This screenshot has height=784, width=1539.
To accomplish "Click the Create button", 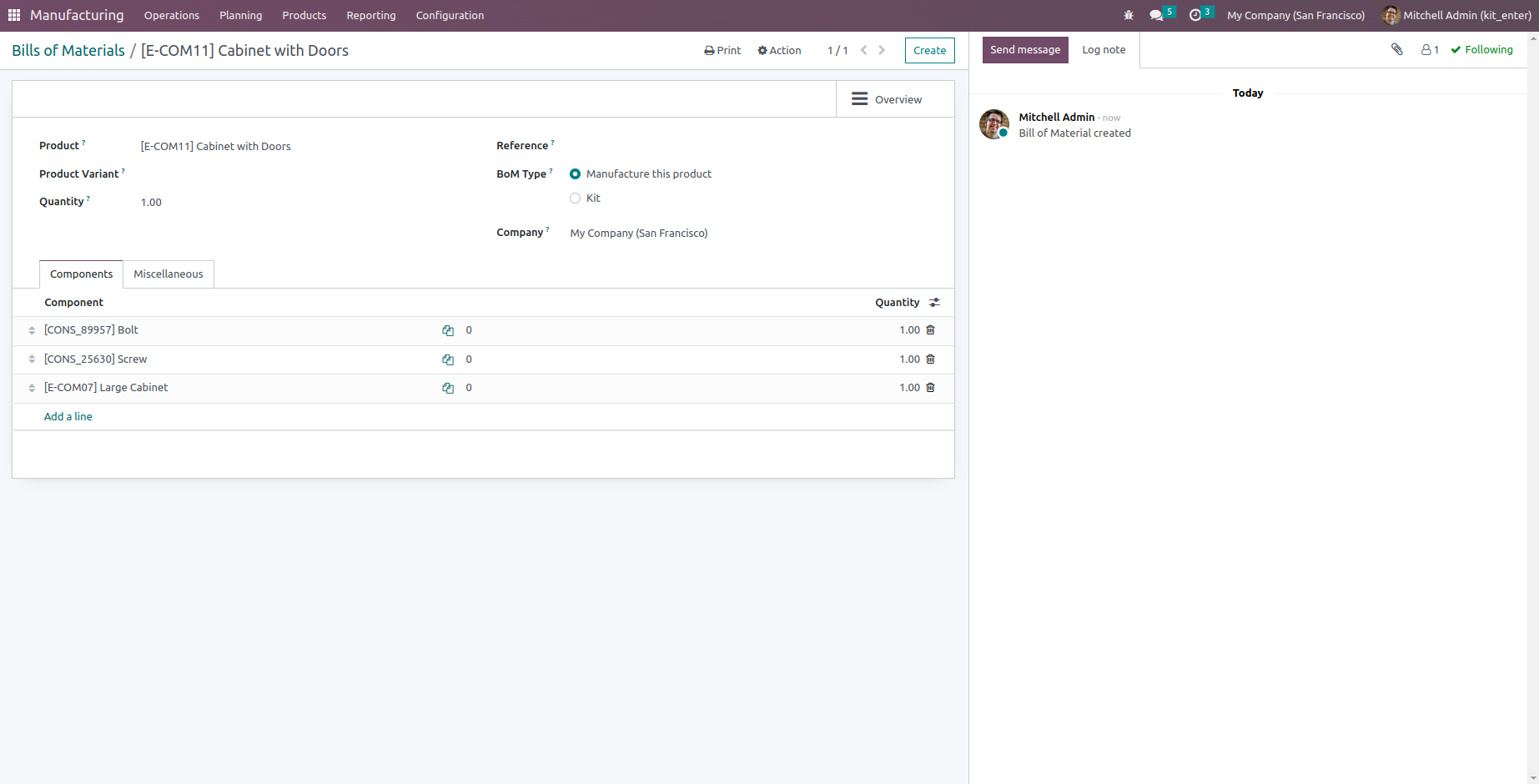I will [x=929, y=50].
